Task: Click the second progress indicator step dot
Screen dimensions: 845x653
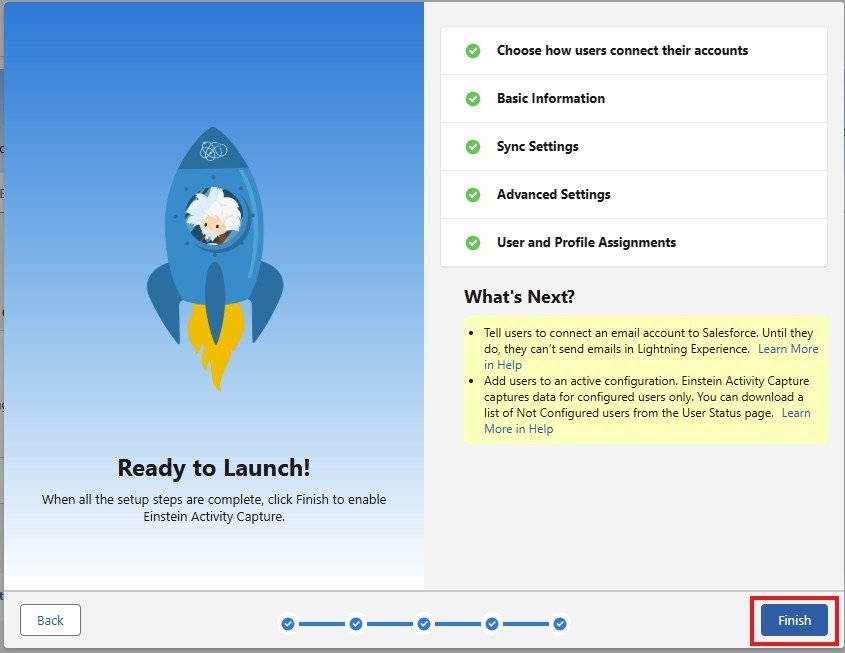Action: click(356, 624)
